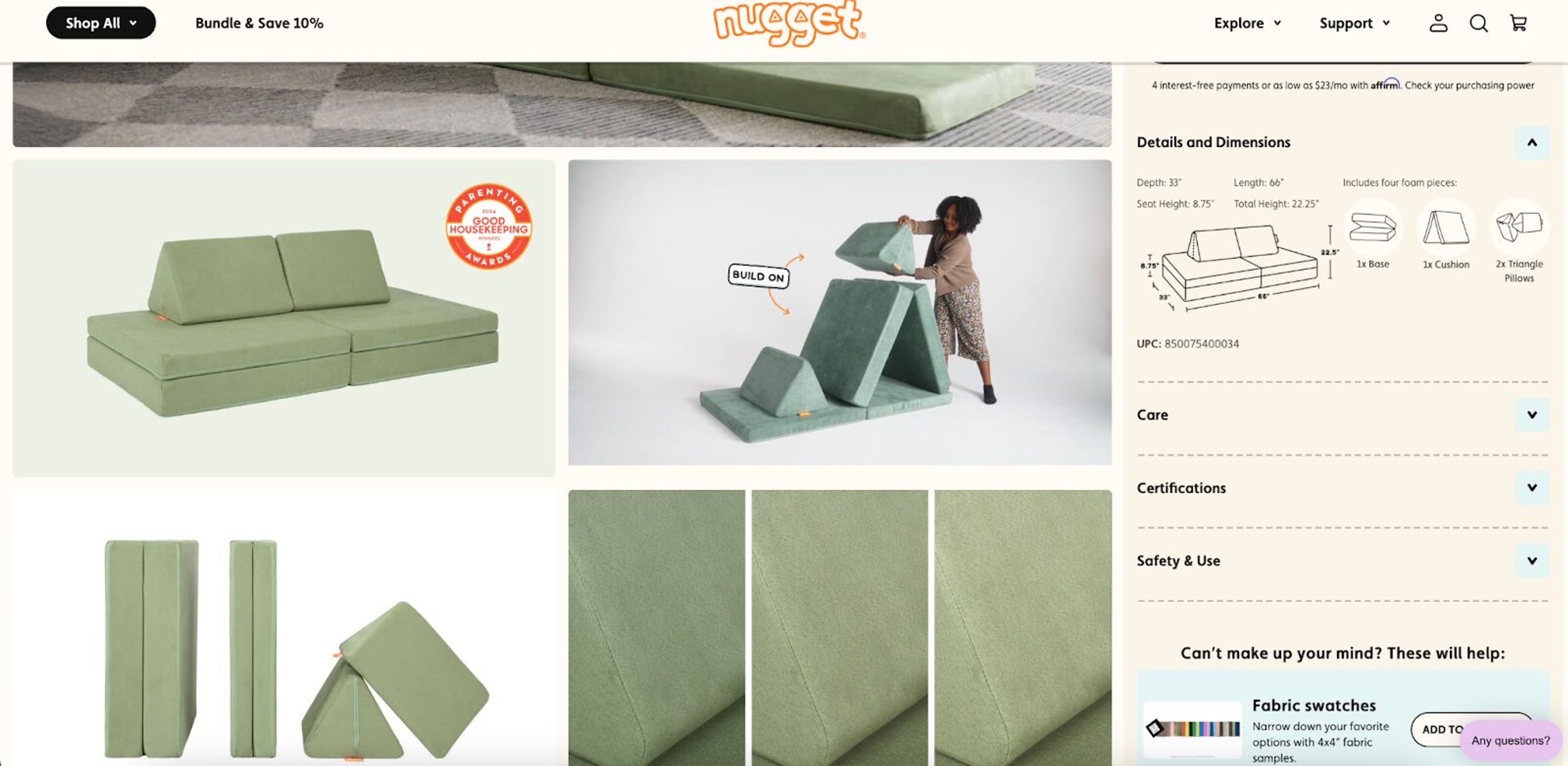Image resolution: width=1568 pixels, height=766 pixels.
Task: Click the Good Housekeeping Parenting Awards badge
Action: [489, 226]
